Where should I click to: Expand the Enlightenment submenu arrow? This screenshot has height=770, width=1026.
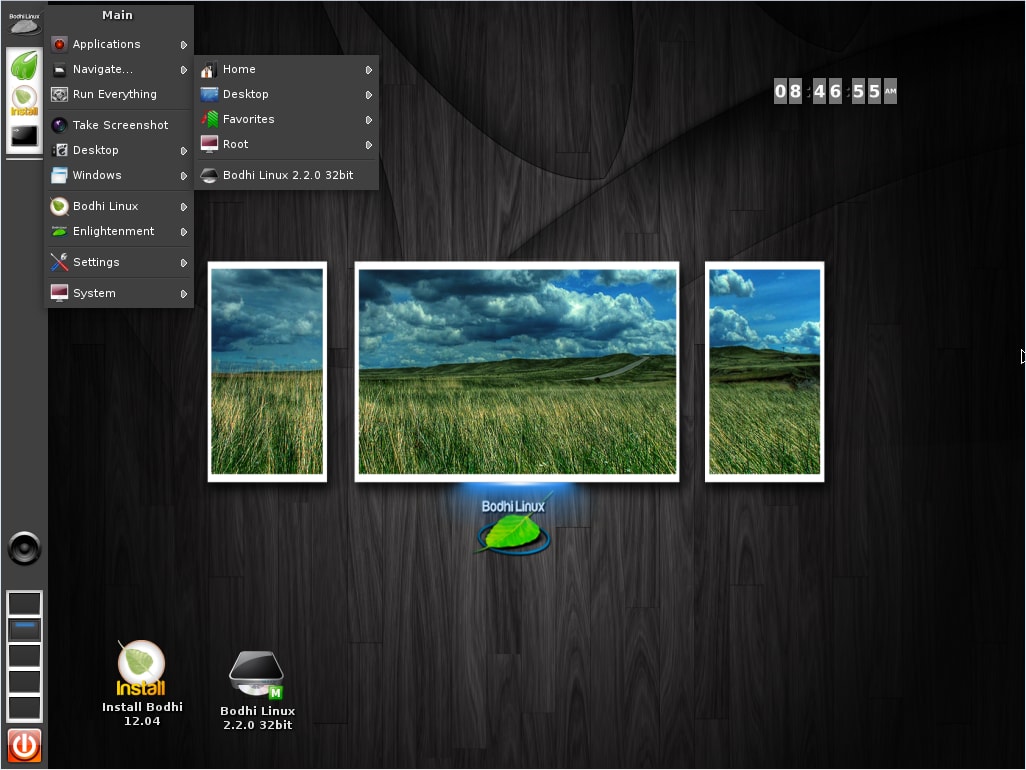click(x=184, y=232)
